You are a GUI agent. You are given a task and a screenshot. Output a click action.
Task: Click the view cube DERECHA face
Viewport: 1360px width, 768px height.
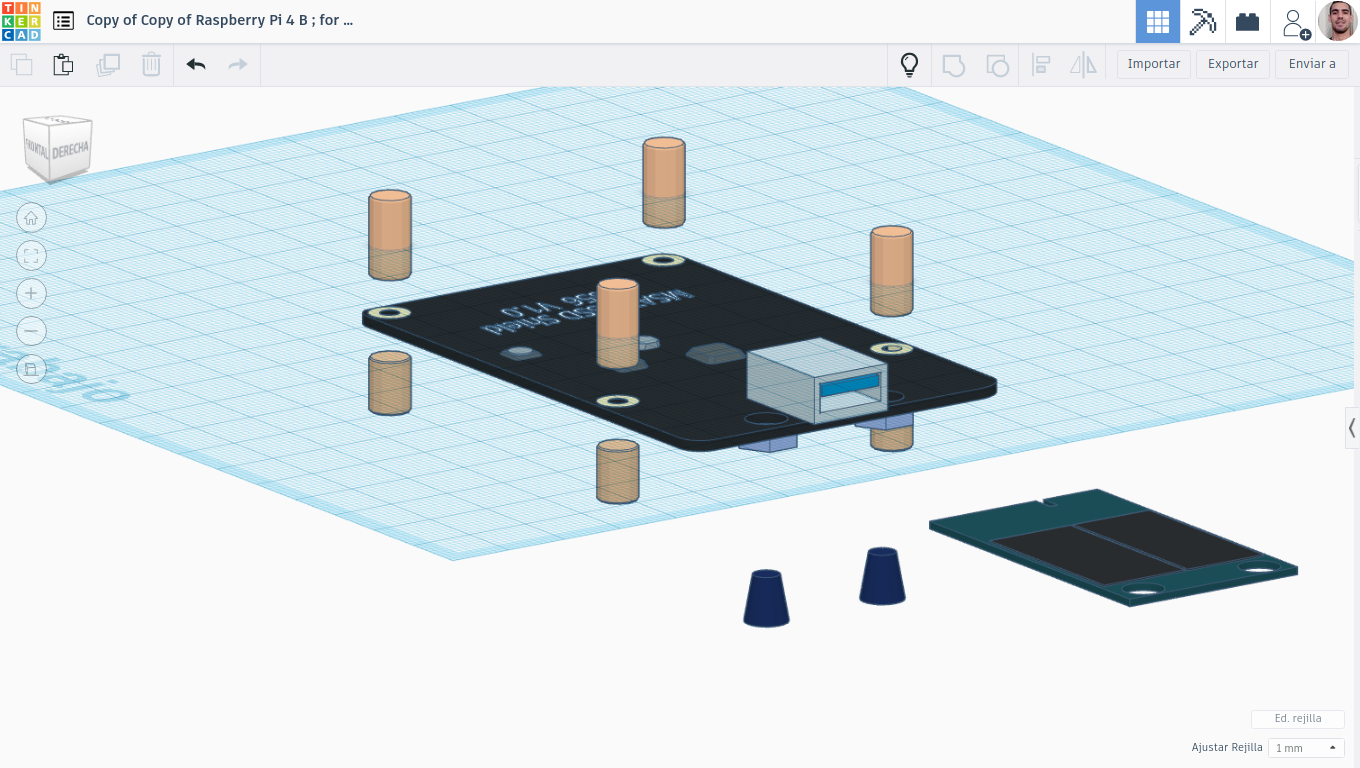pyautogui.click(x=70, y=150)
